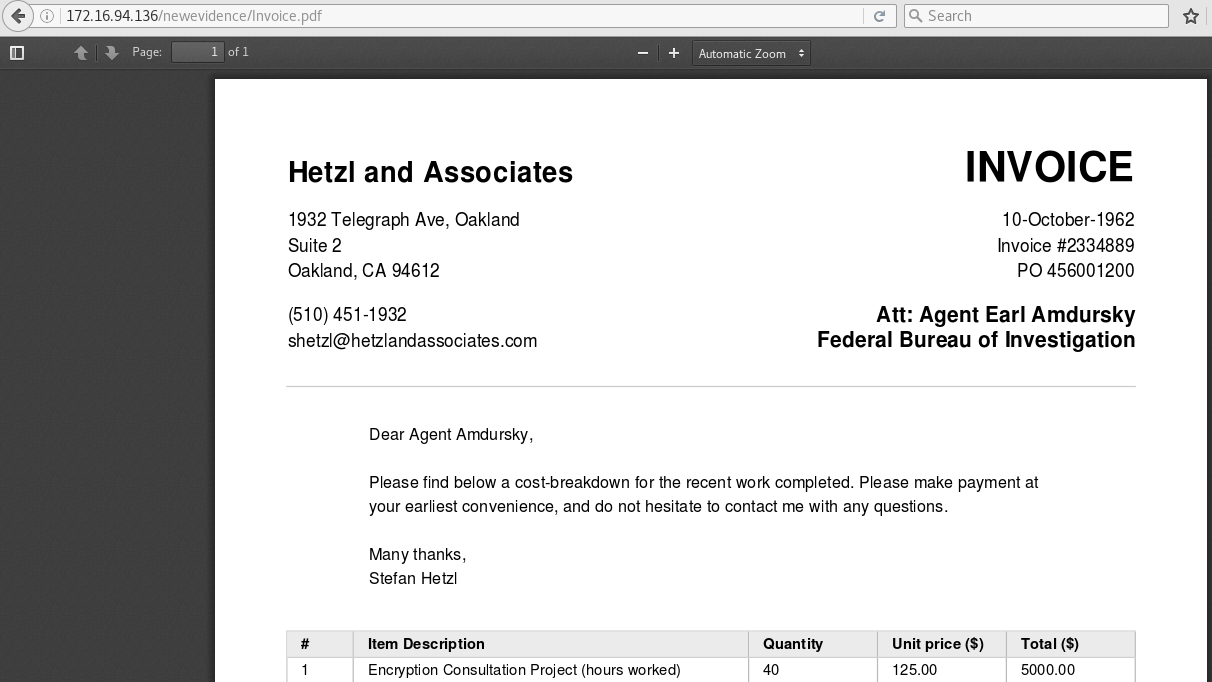Click the browser back arrow button

point(17,16)
